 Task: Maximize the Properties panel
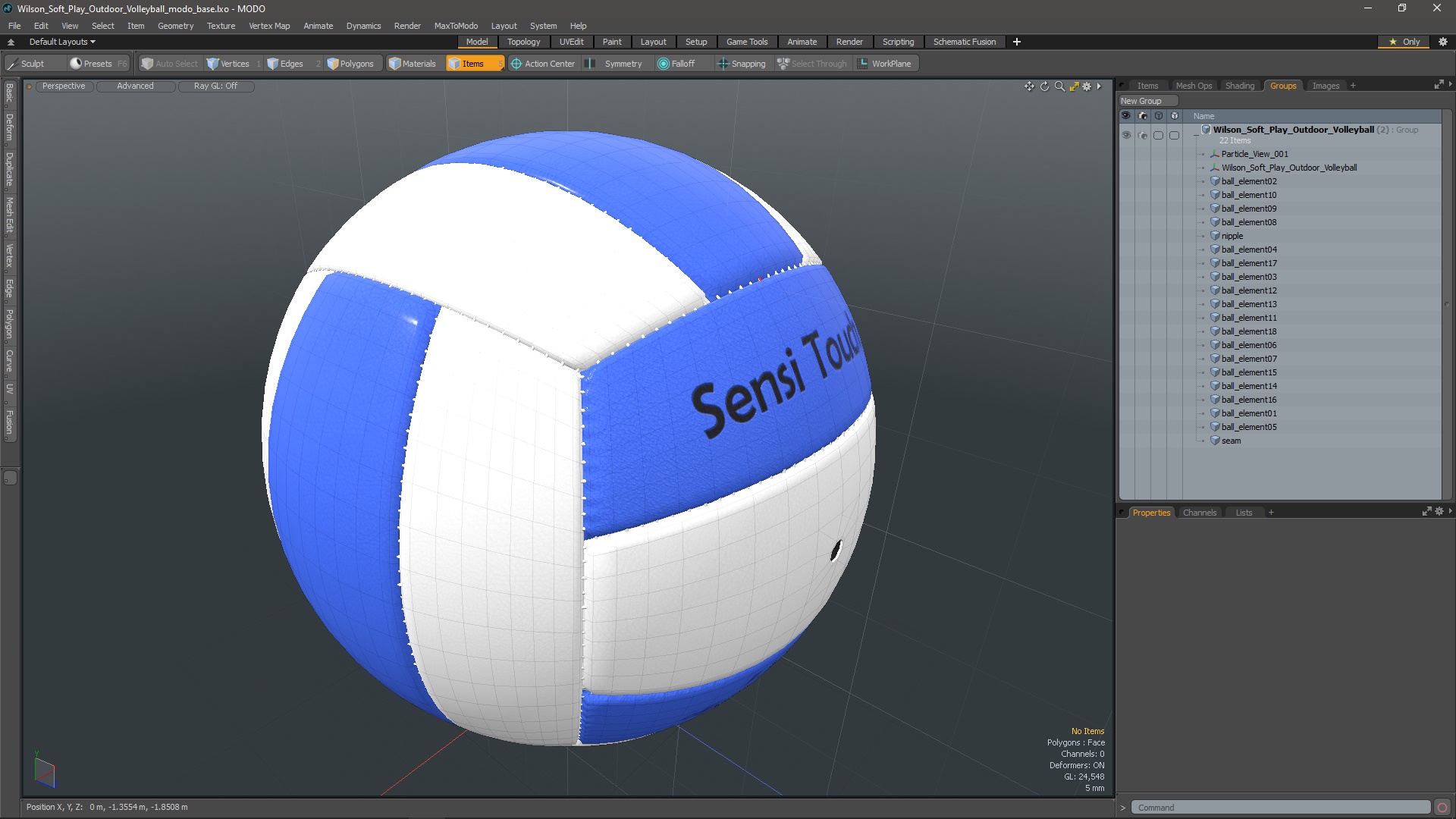tap(1426, 512)
